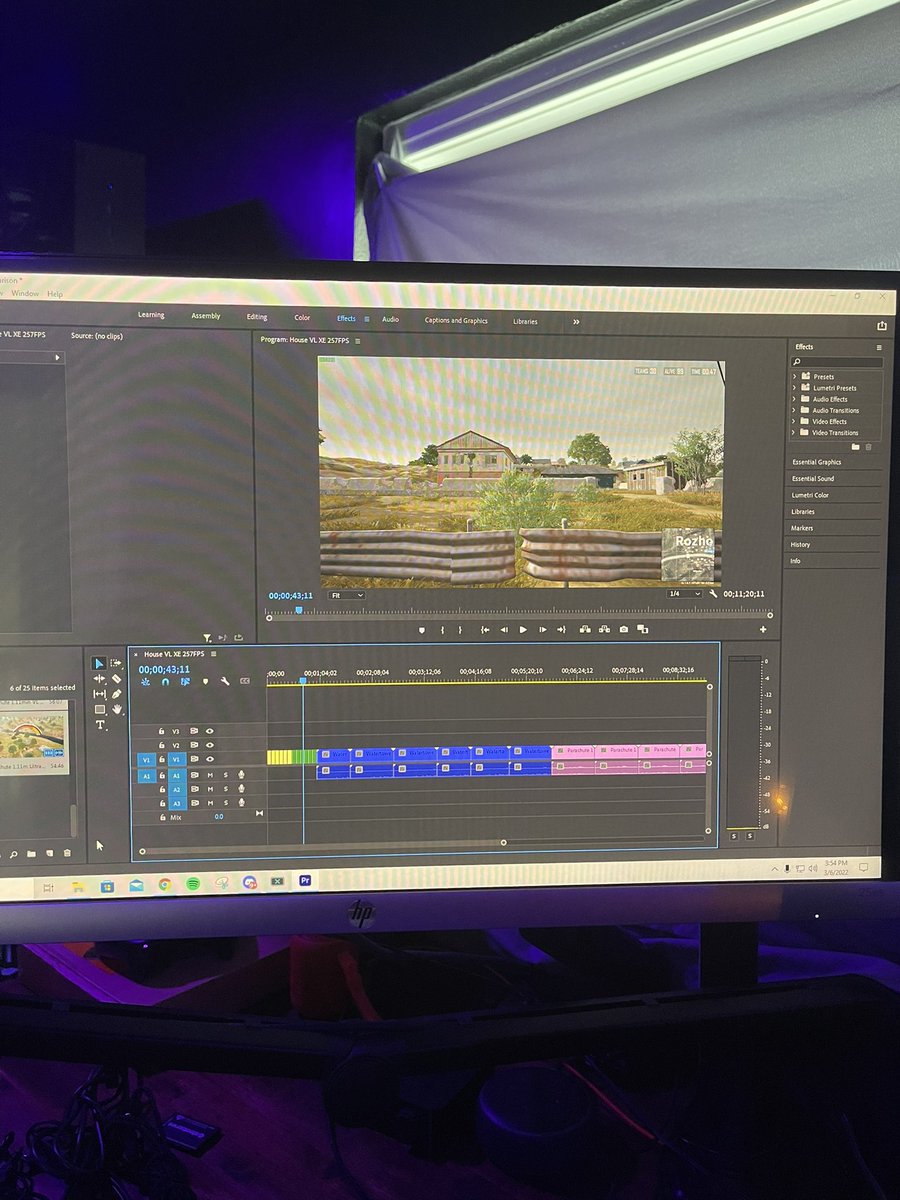Open Program monitor settings wrench

tap(713, 594)
